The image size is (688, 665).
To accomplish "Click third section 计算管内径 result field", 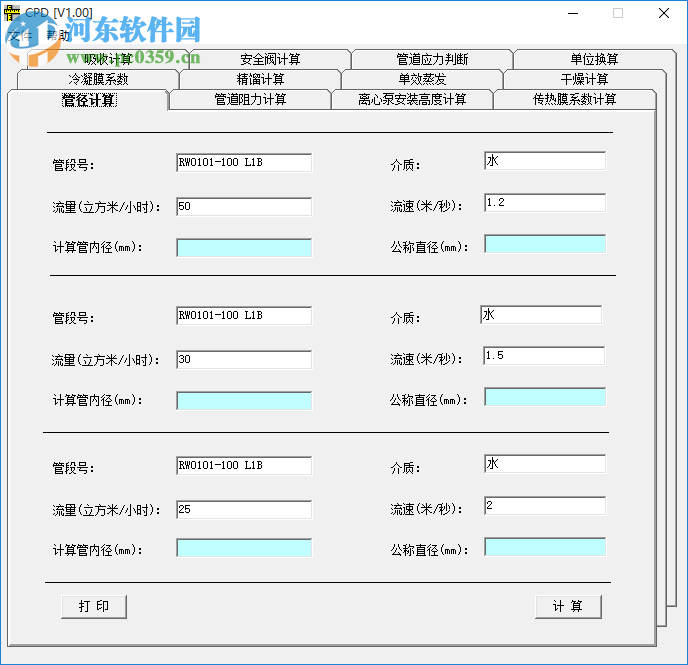I will (x=244, y=548).
